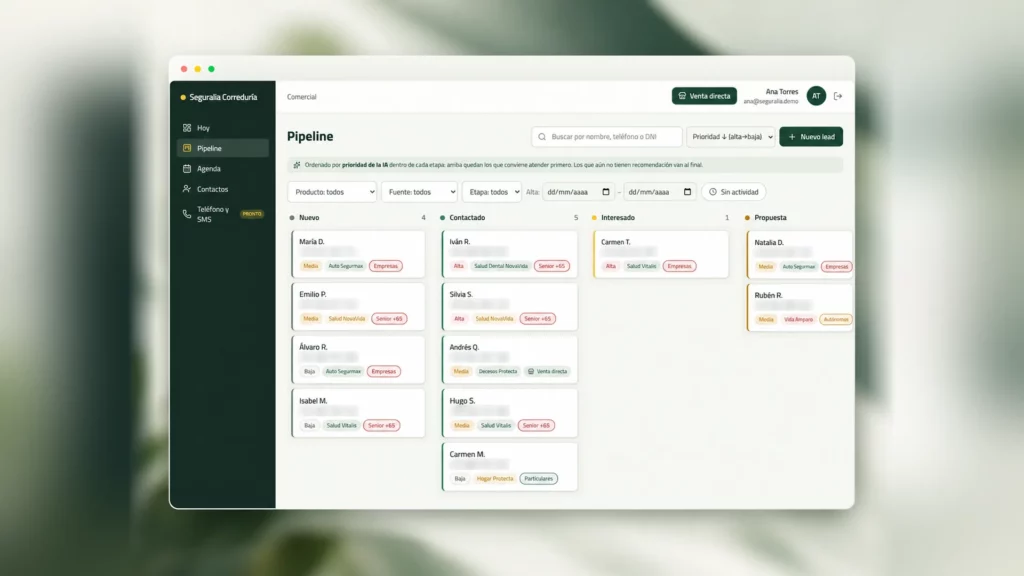Open Álvaro R. lead card
Image resolution: width=1024 pixels, height=576 pixels.
(x=358, y=360)
